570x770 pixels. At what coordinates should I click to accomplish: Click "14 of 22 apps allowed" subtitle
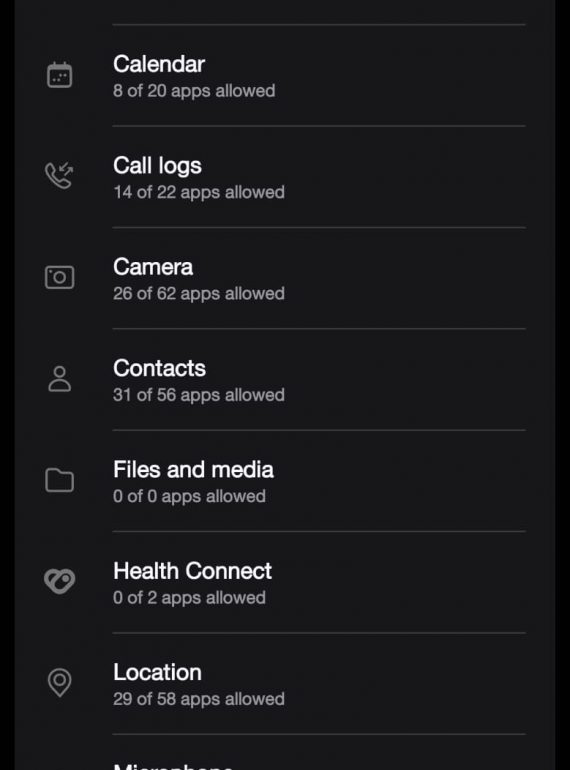[x=199, y=192]
